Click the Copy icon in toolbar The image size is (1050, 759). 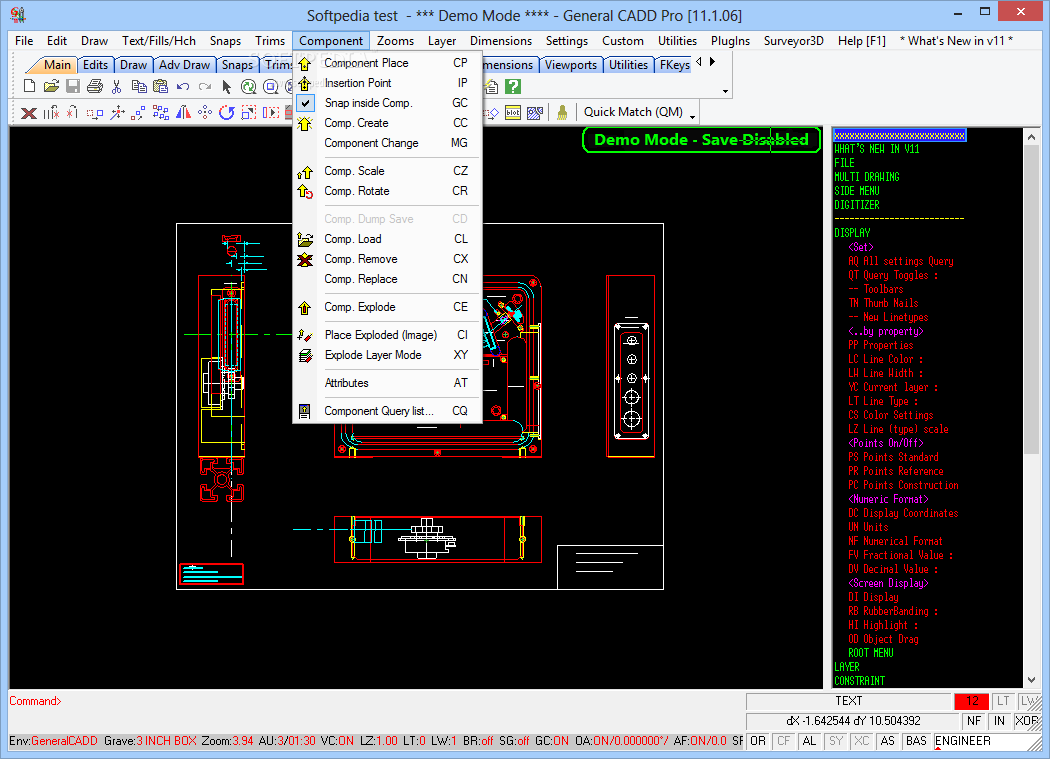(x=139, y=86)
